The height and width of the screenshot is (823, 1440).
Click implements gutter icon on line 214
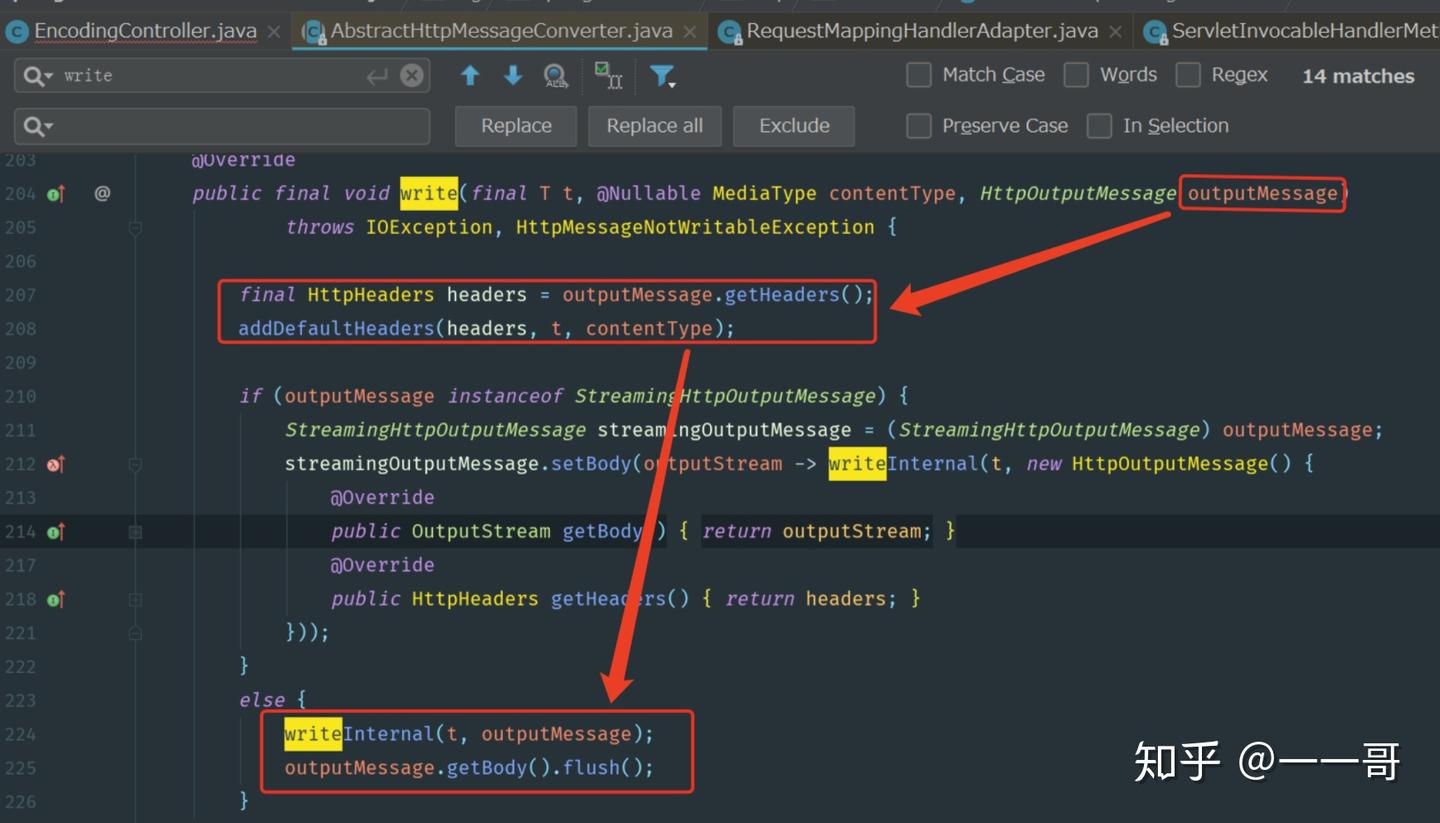coord(56,532)
